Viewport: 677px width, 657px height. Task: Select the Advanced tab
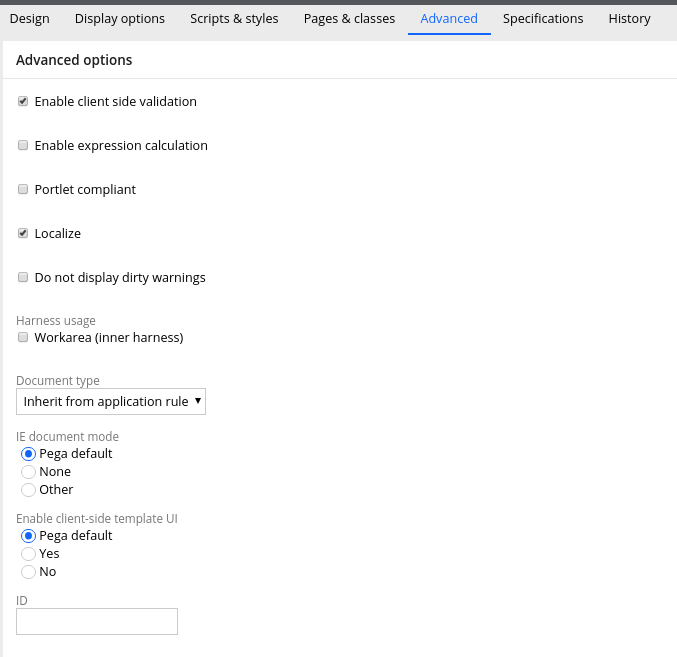(x=449, y=19)
